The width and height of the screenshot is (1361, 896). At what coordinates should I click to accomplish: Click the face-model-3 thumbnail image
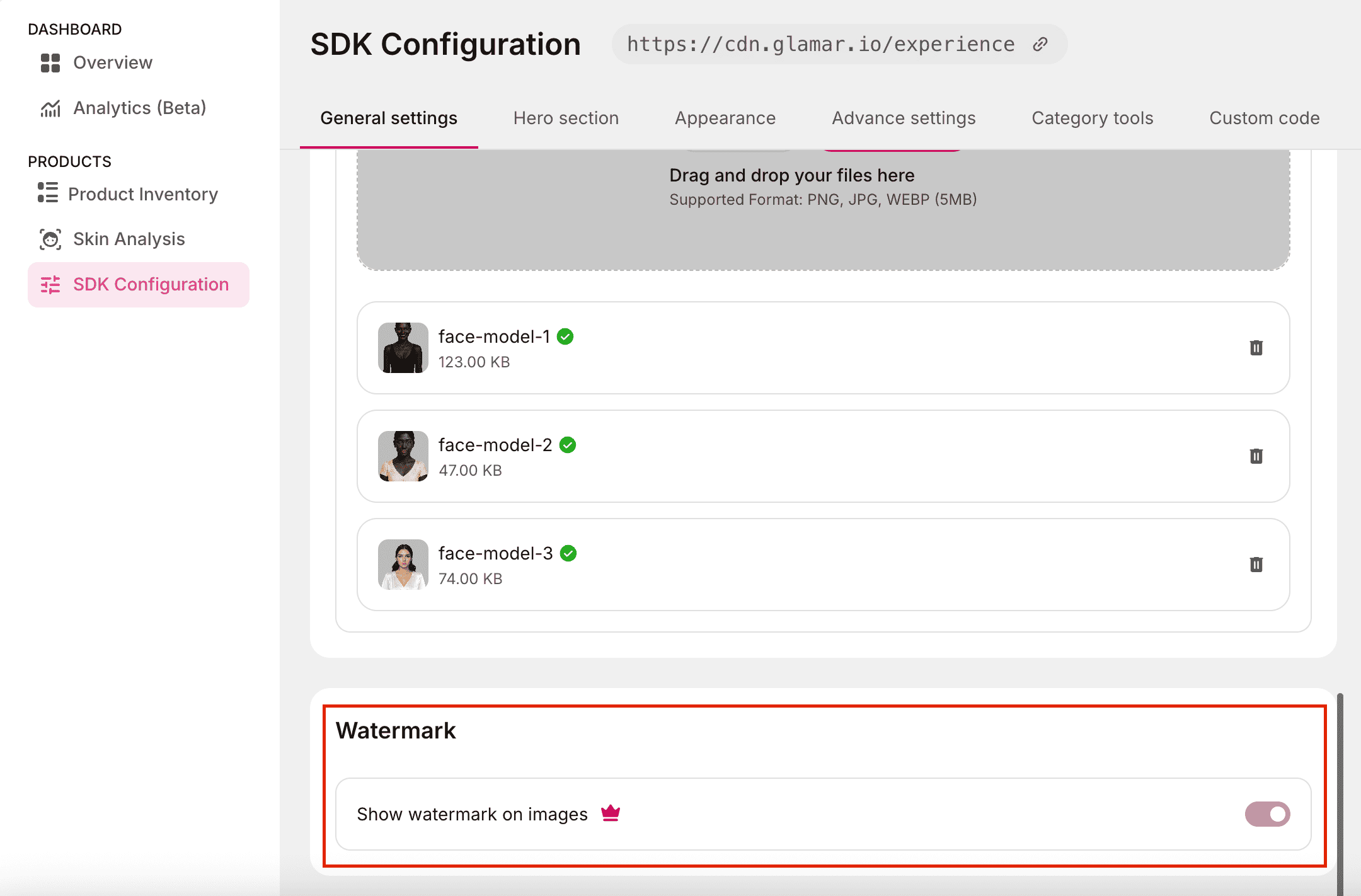(x=403, y=565)
